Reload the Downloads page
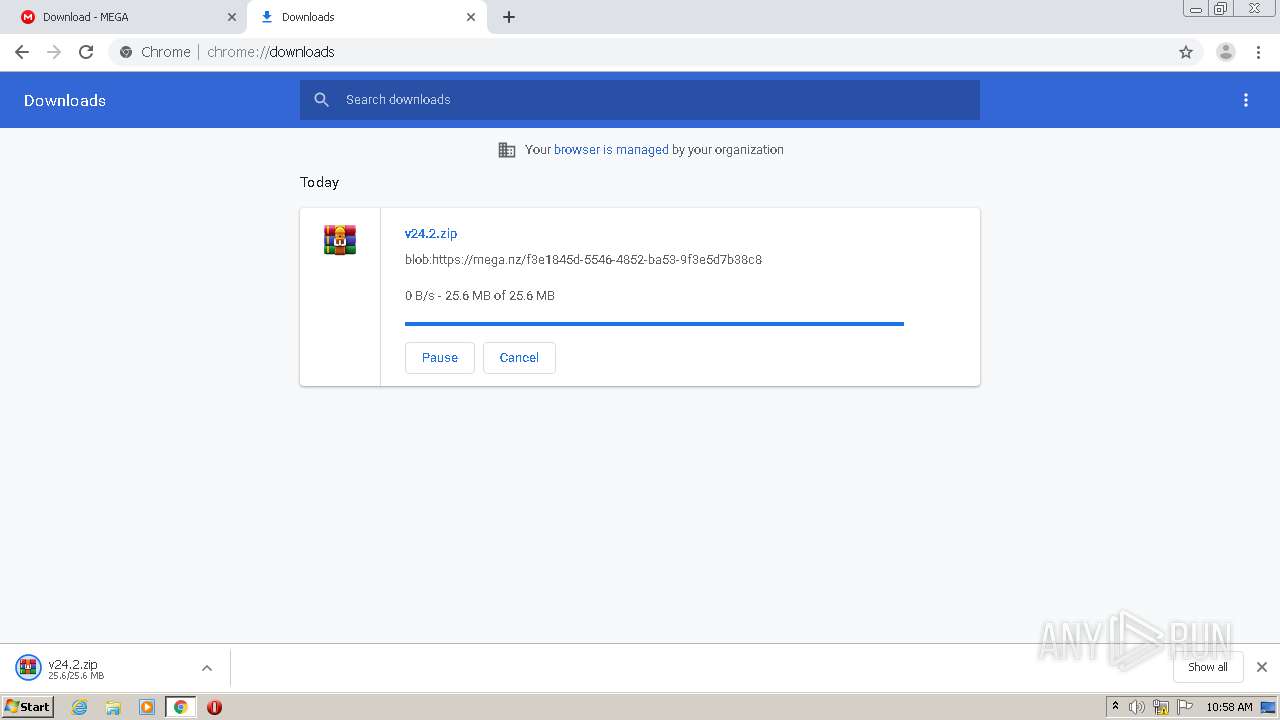The height and width of the screenshot is (720, 1280). [86, 52]
